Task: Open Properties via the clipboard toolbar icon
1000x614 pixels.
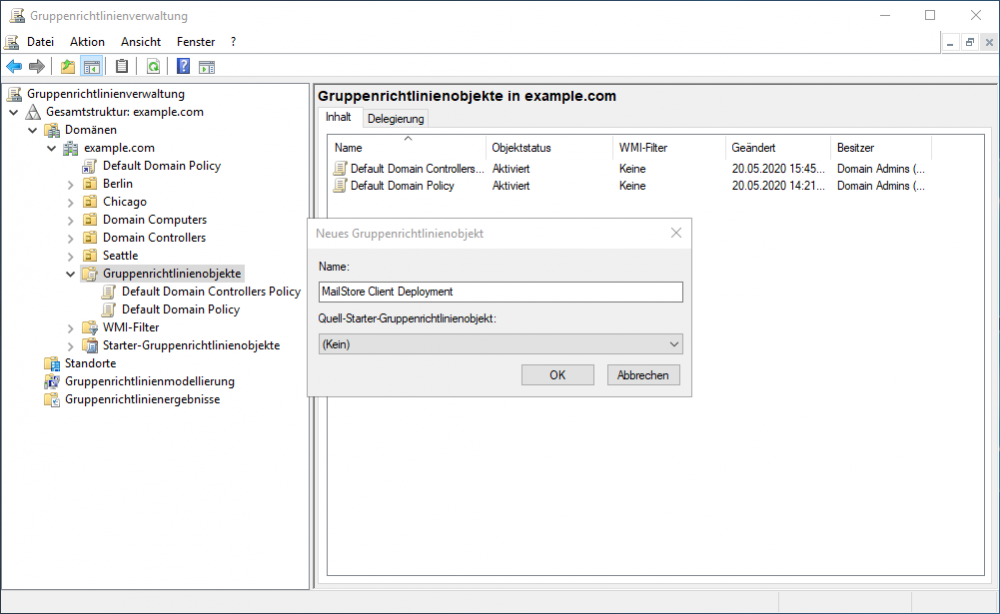Action: coord(120,66)
